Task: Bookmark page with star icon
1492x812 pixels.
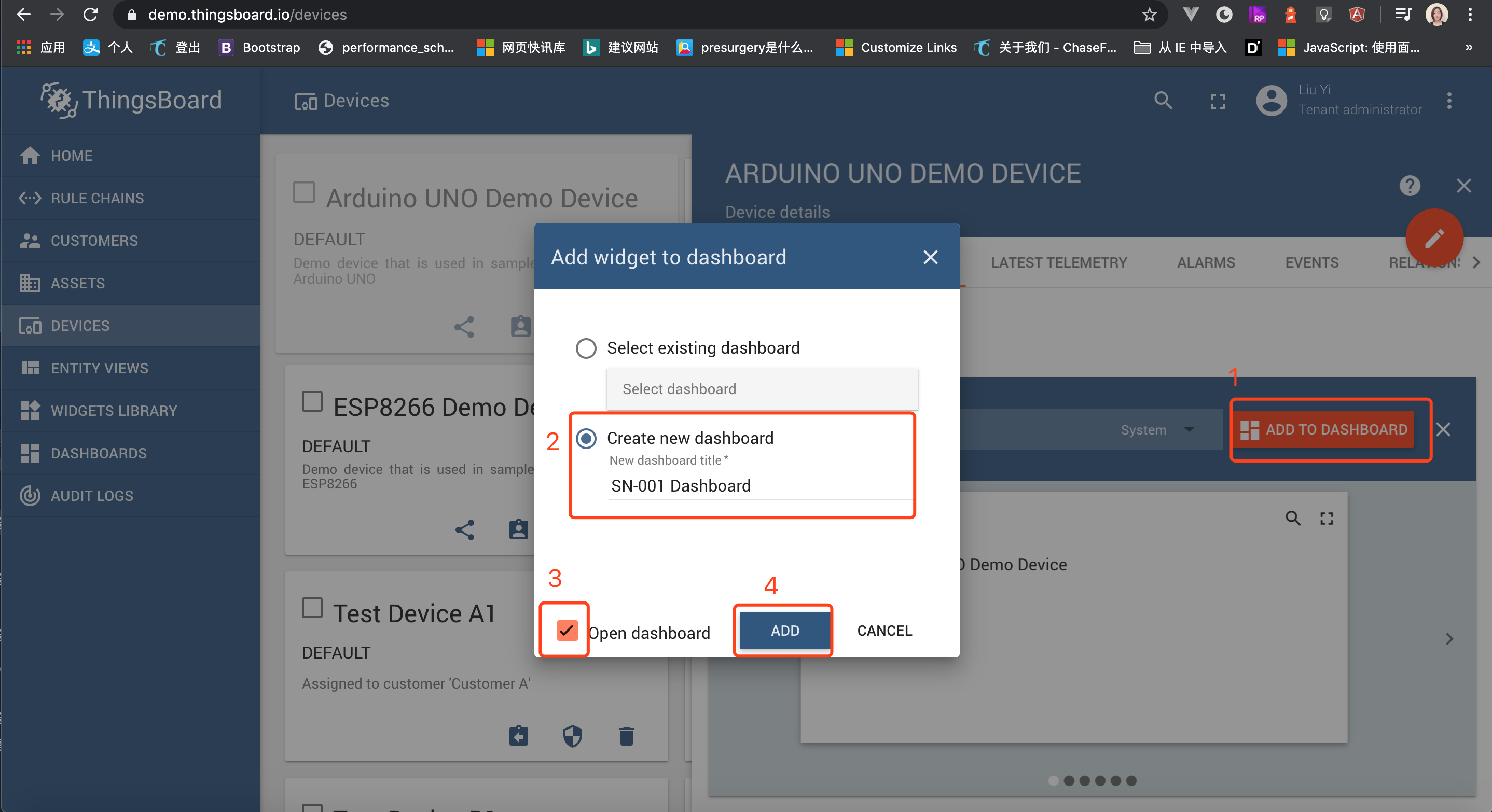Action: pos(1149,15)
